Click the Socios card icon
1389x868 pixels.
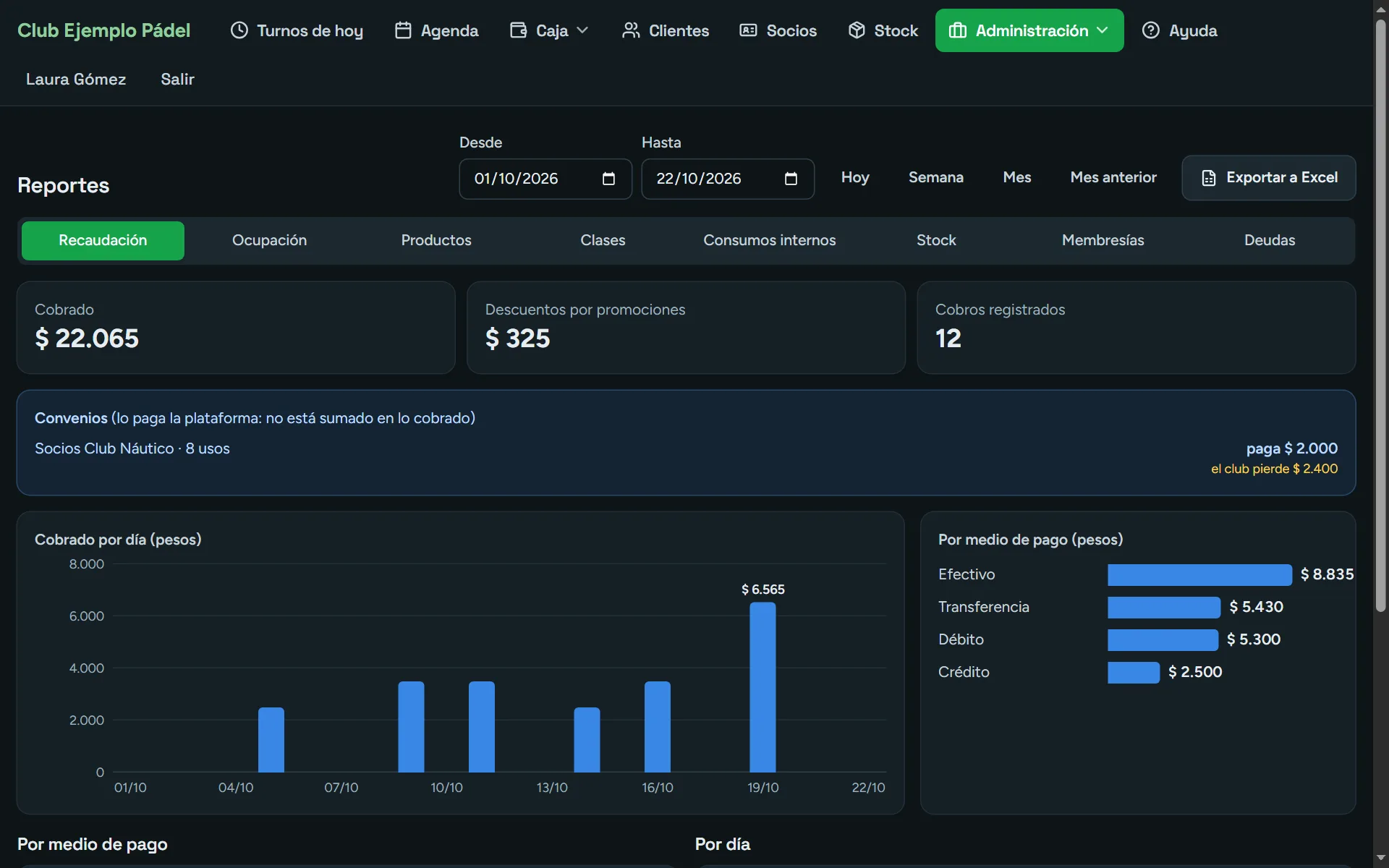click(x=748, y=30)
